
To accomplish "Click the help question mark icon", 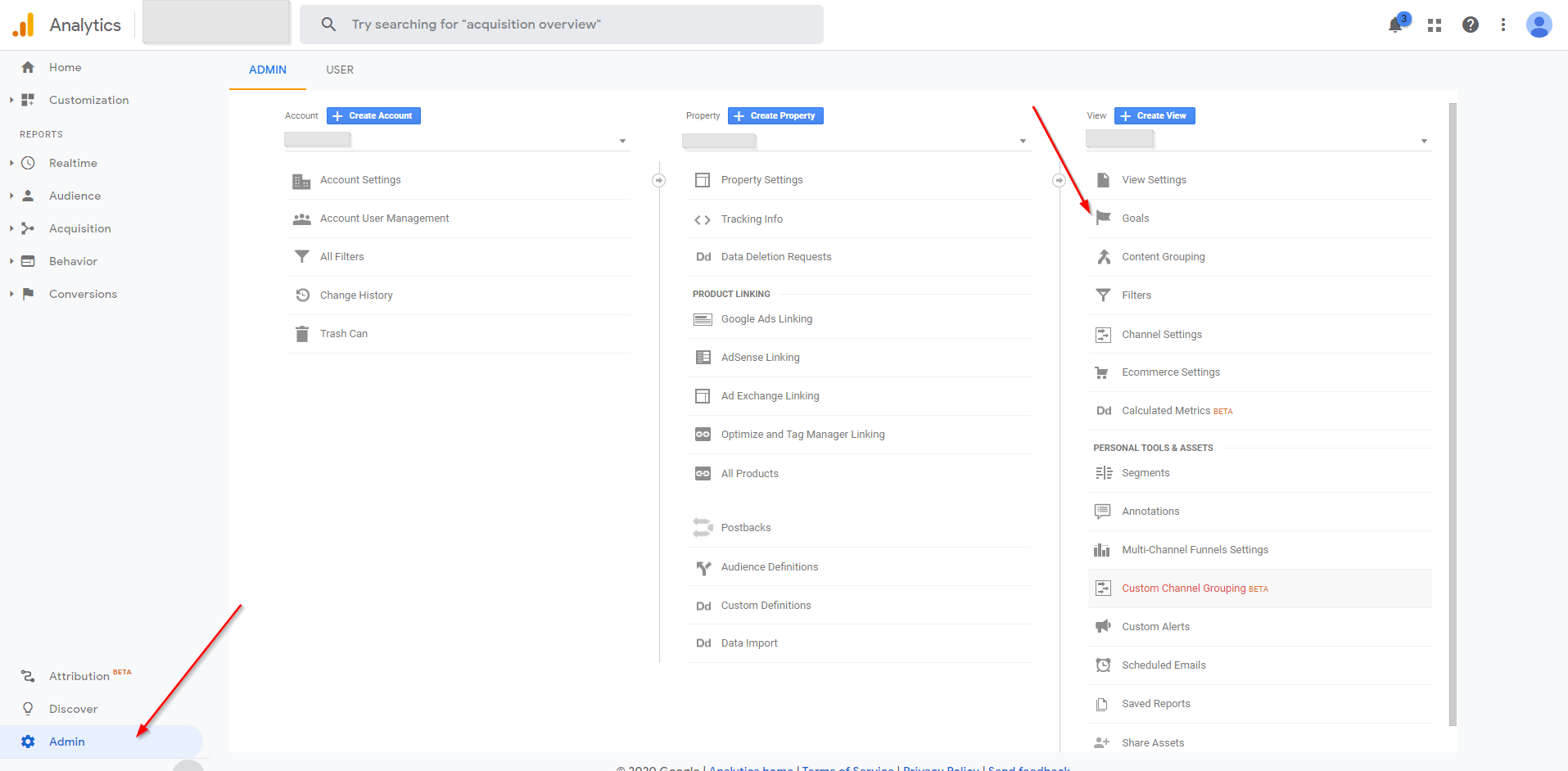I will click(x=1471, y=25).
